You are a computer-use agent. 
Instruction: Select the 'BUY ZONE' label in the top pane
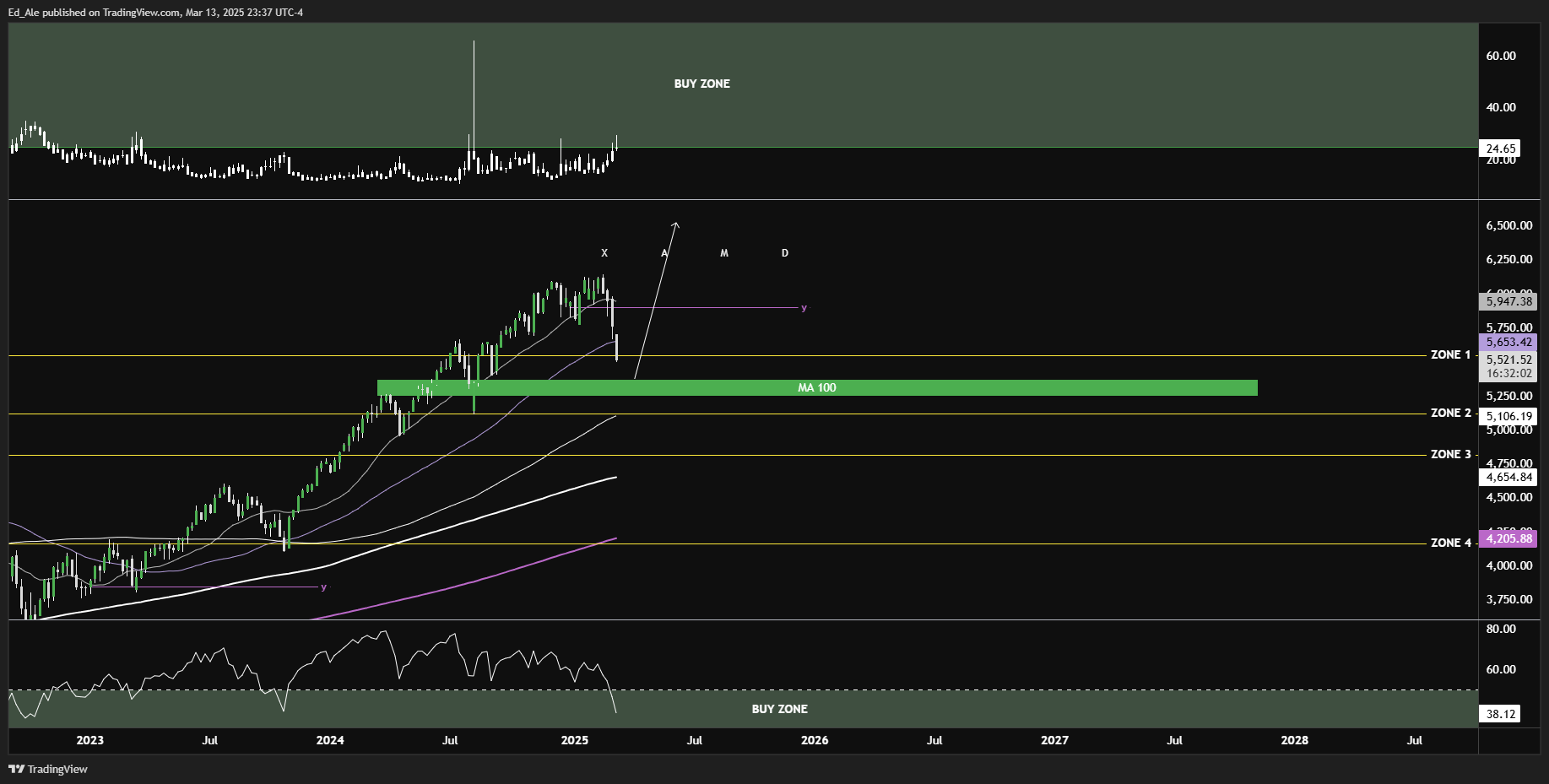tap(701, 84)
